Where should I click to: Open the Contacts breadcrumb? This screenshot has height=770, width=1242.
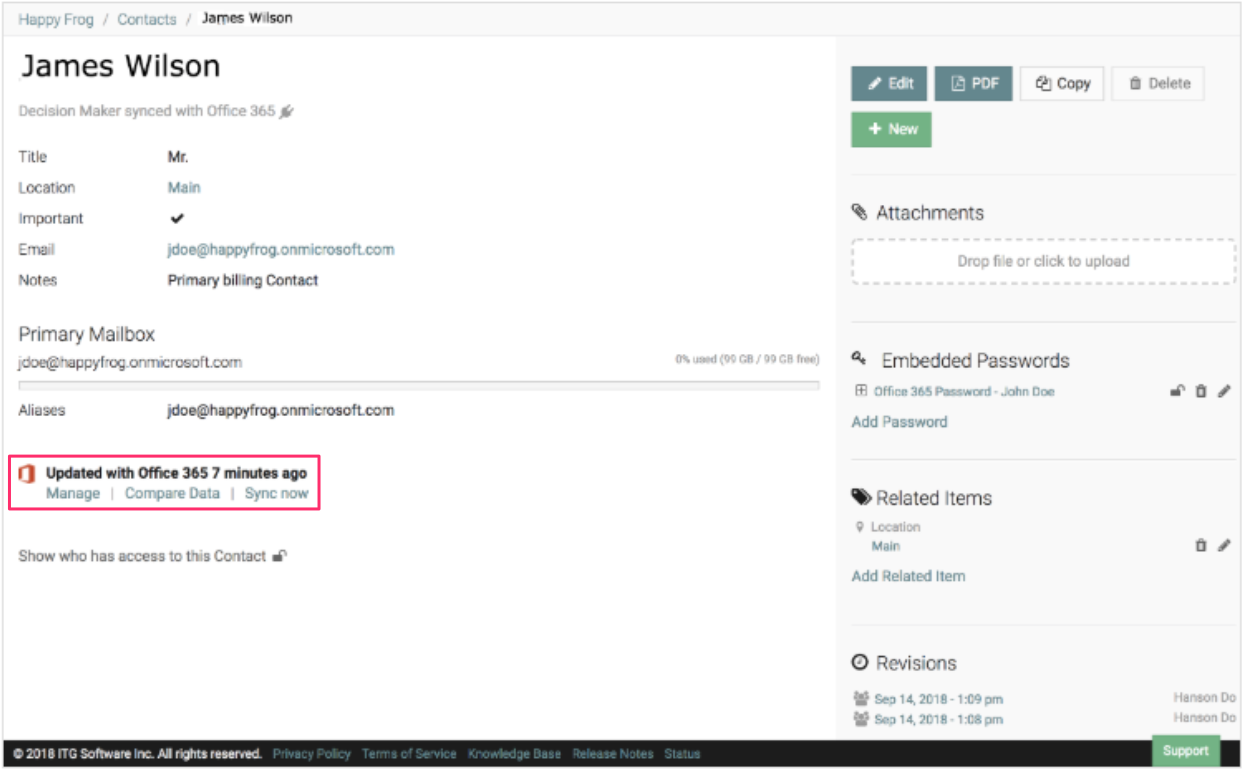pos(146,19)
